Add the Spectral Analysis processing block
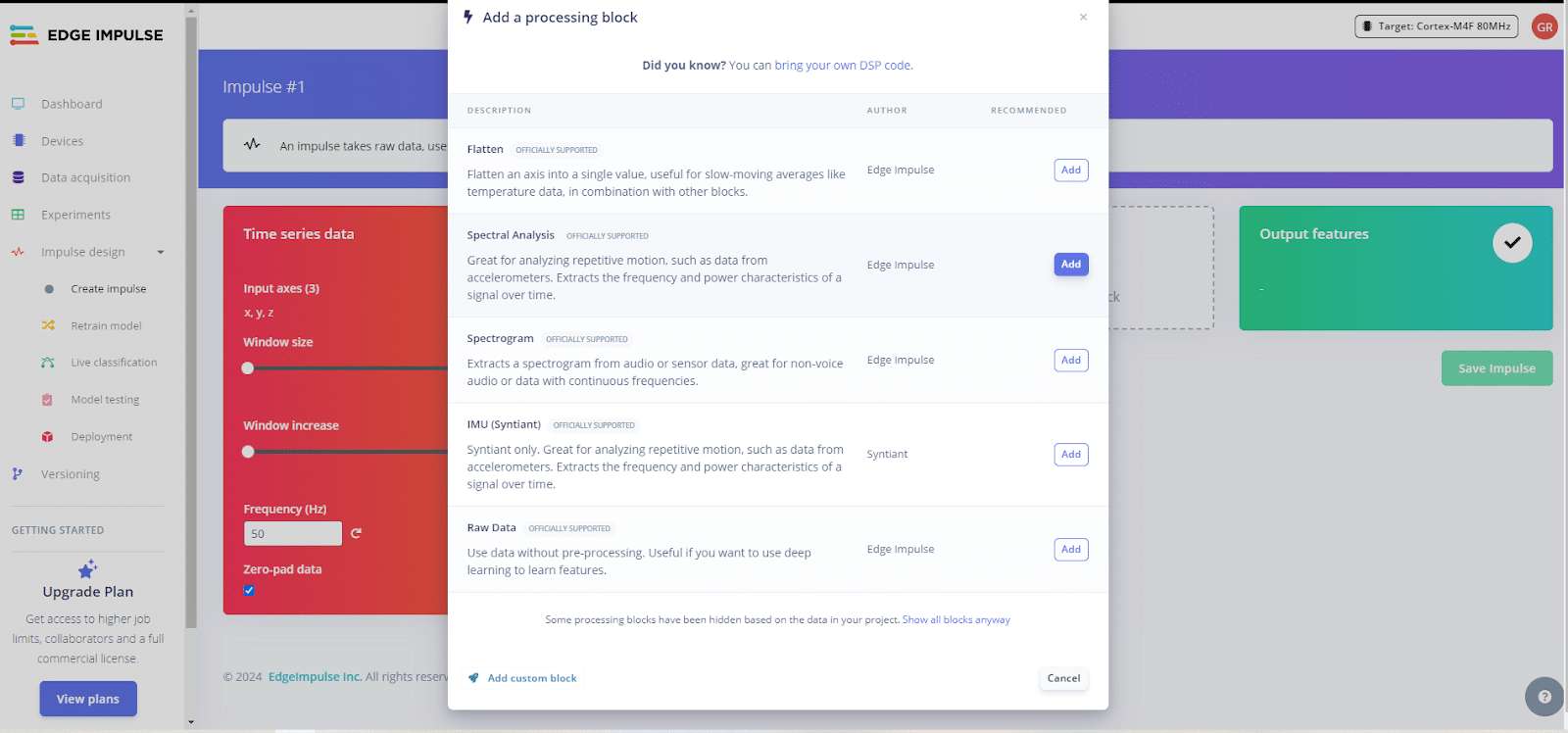Image resolution: width=1568 pixels, height=733 pixels. click(1071, 265)
